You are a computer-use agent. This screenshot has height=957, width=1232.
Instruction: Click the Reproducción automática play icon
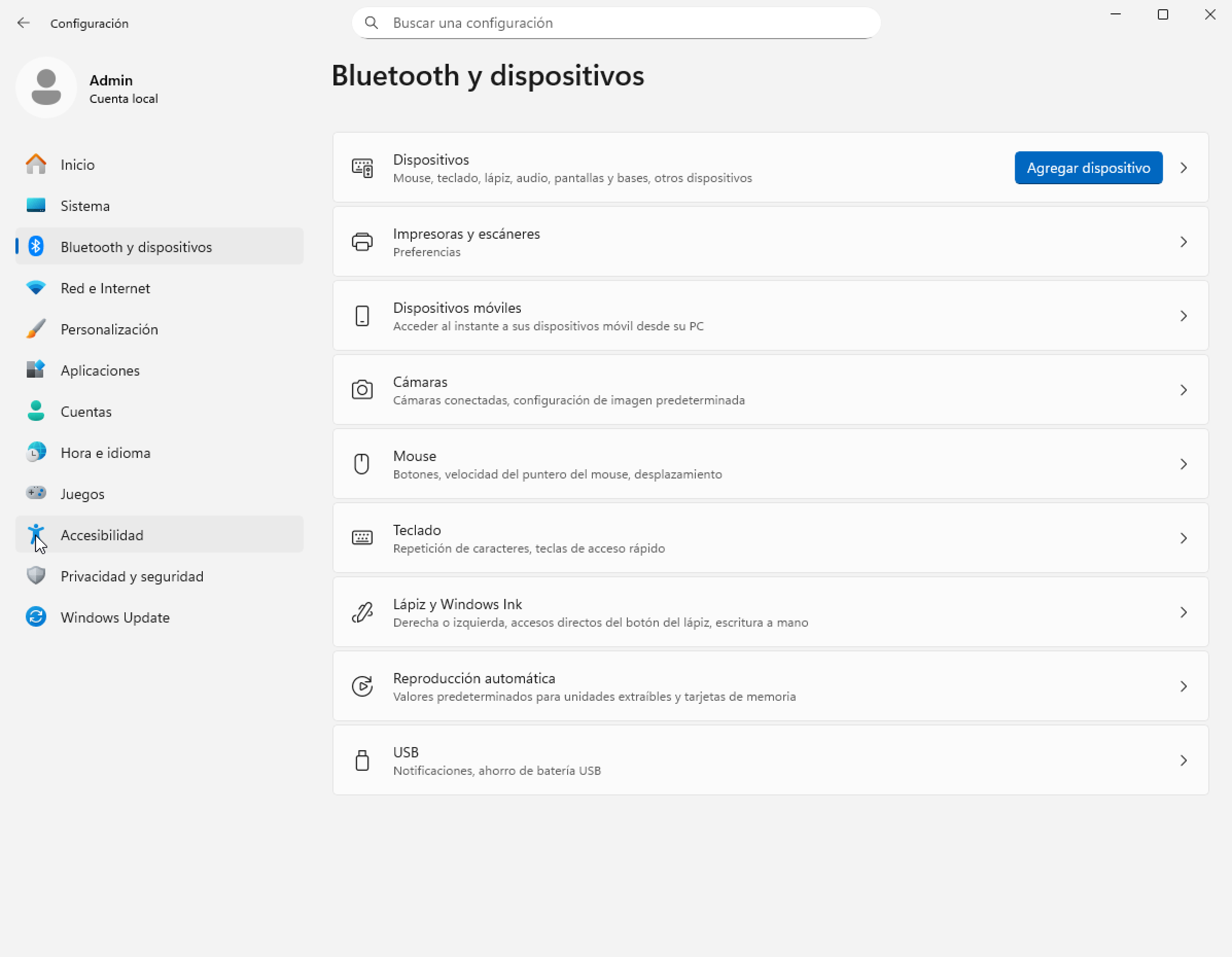(x=362, y=686)
